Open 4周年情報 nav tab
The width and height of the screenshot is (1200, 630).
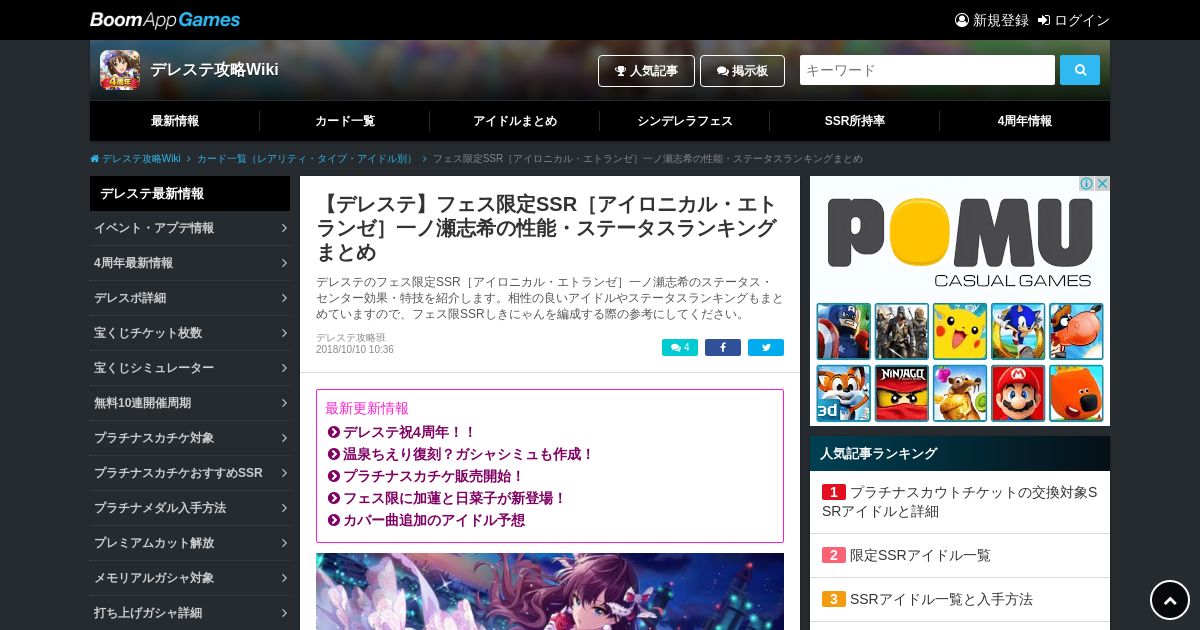tap(1025, 121)
